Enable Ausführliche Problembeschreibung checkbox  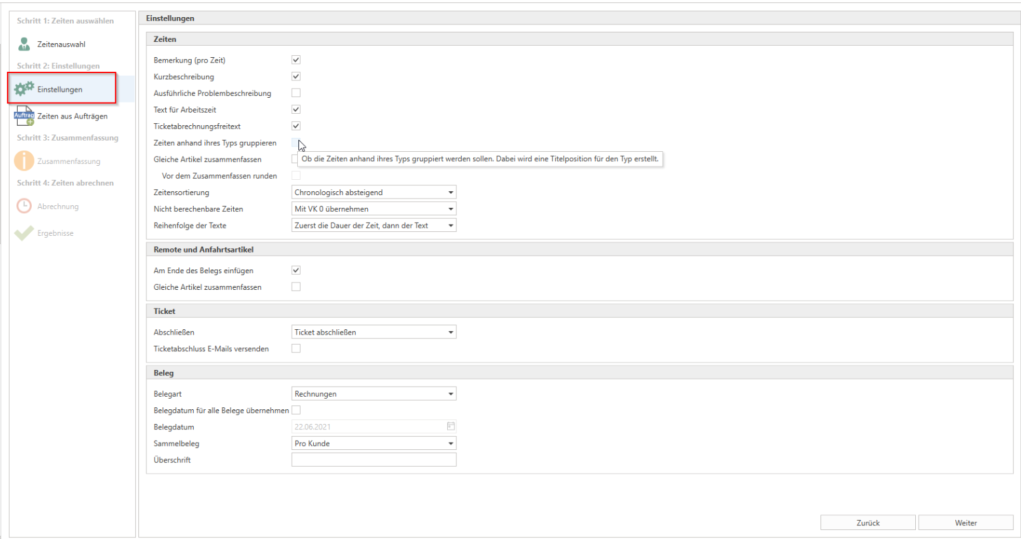(x=296, y=93)
